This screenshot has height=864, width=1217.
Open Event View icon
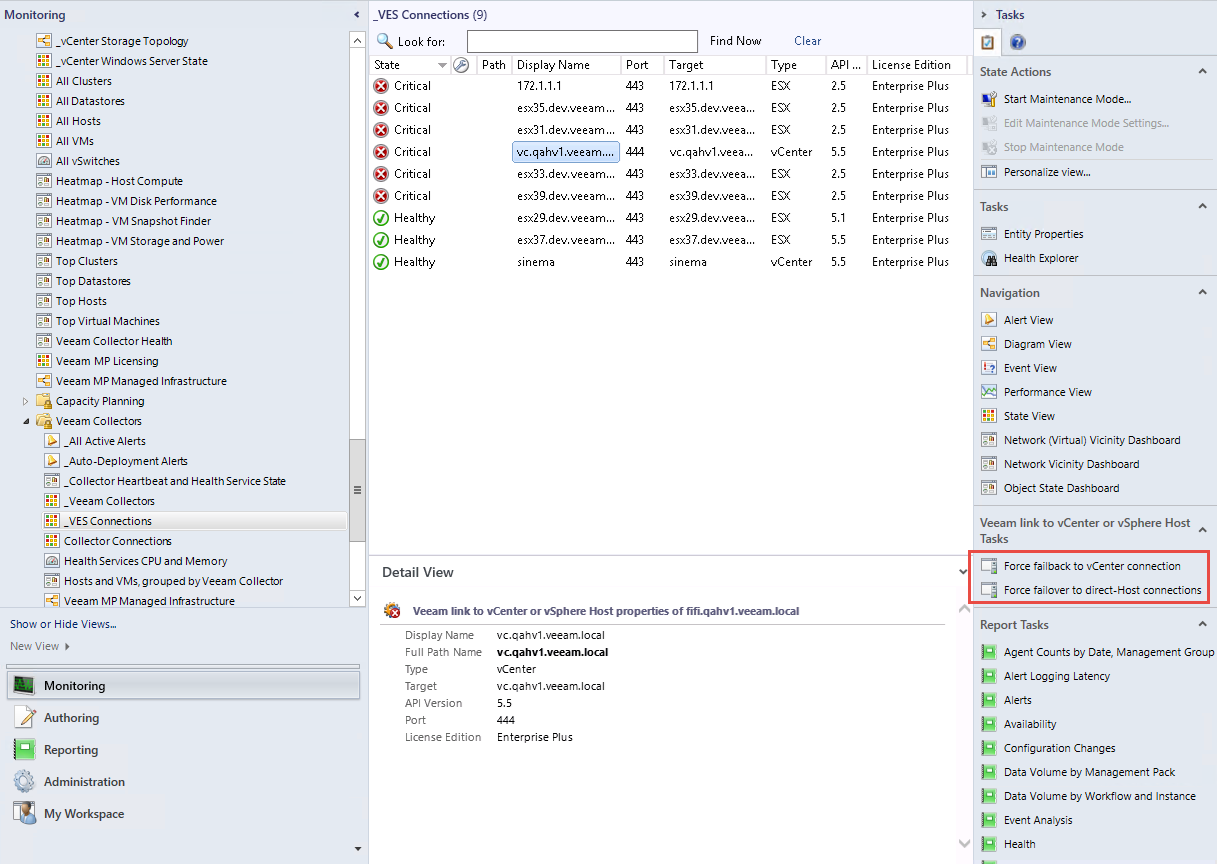[x=988, y=368]
